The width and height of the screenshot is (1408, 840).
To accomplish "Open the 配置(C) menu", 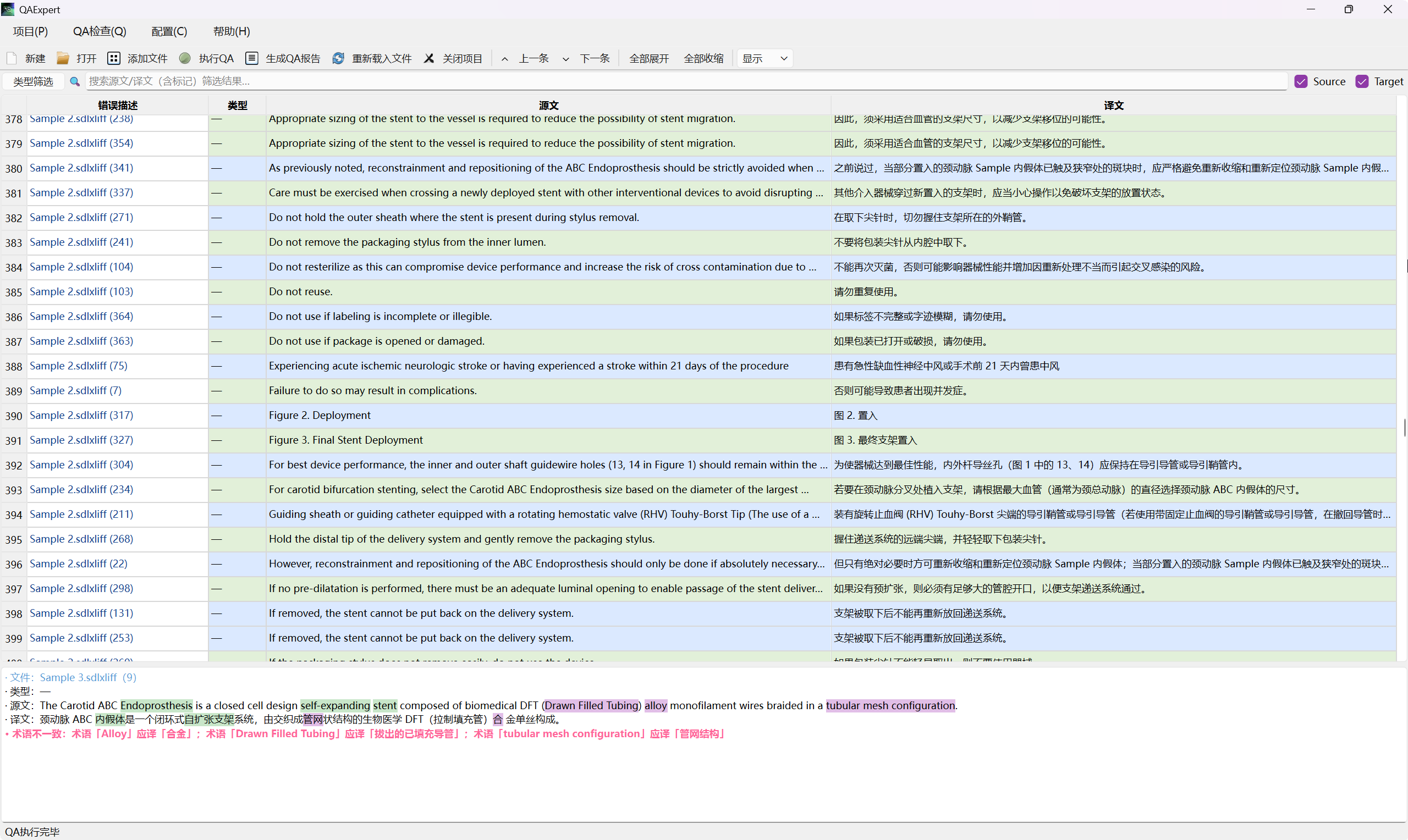I will (169, 31).
